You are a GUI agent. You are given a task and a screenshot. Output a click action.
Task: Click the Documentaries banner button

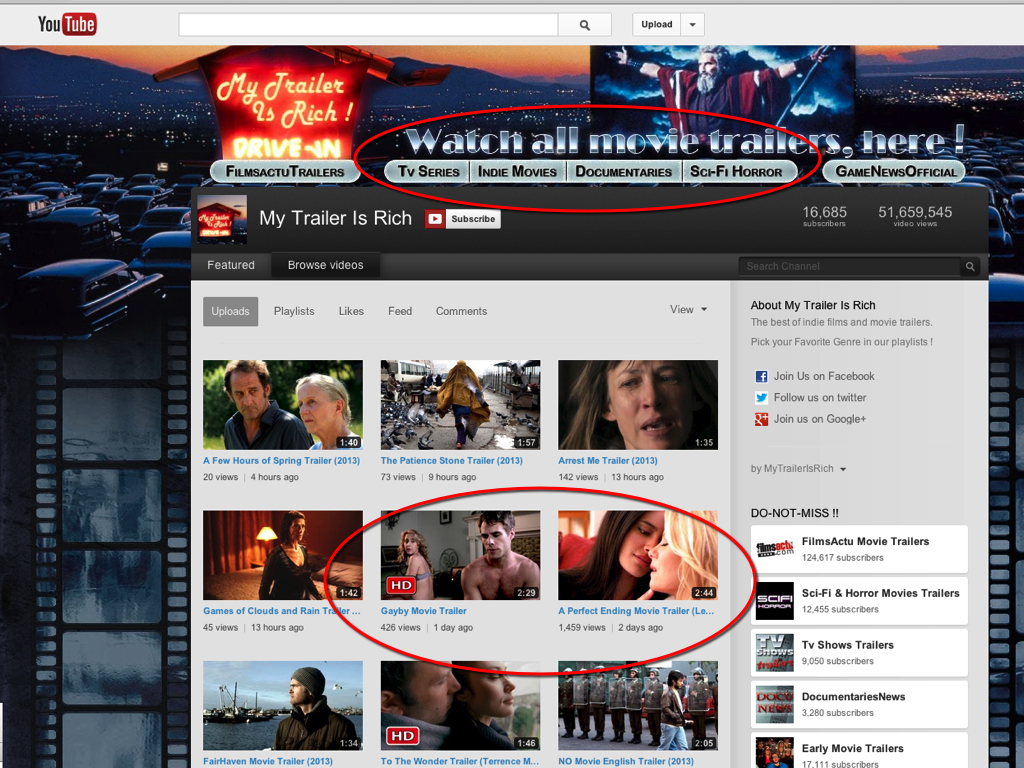click(624, 172)
